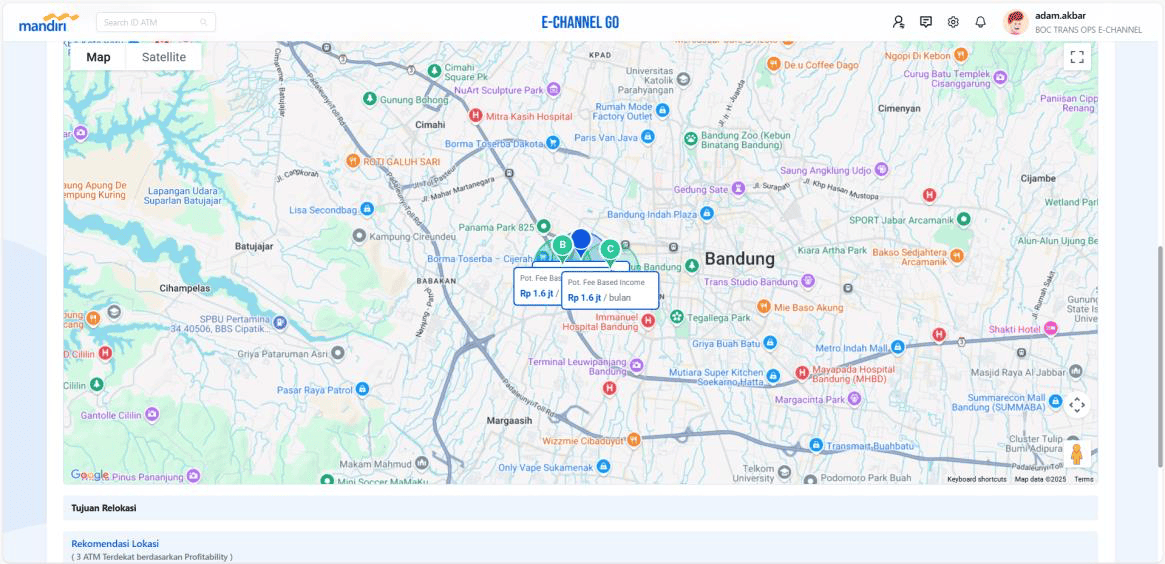Toggle fullscreen map view
Screen dimensions: 1165x564
(1077, 57)
